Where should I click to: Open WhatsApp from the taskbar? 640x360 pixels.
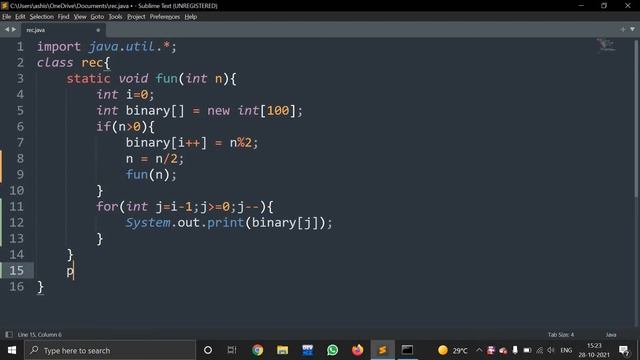[x=333, y=350]
